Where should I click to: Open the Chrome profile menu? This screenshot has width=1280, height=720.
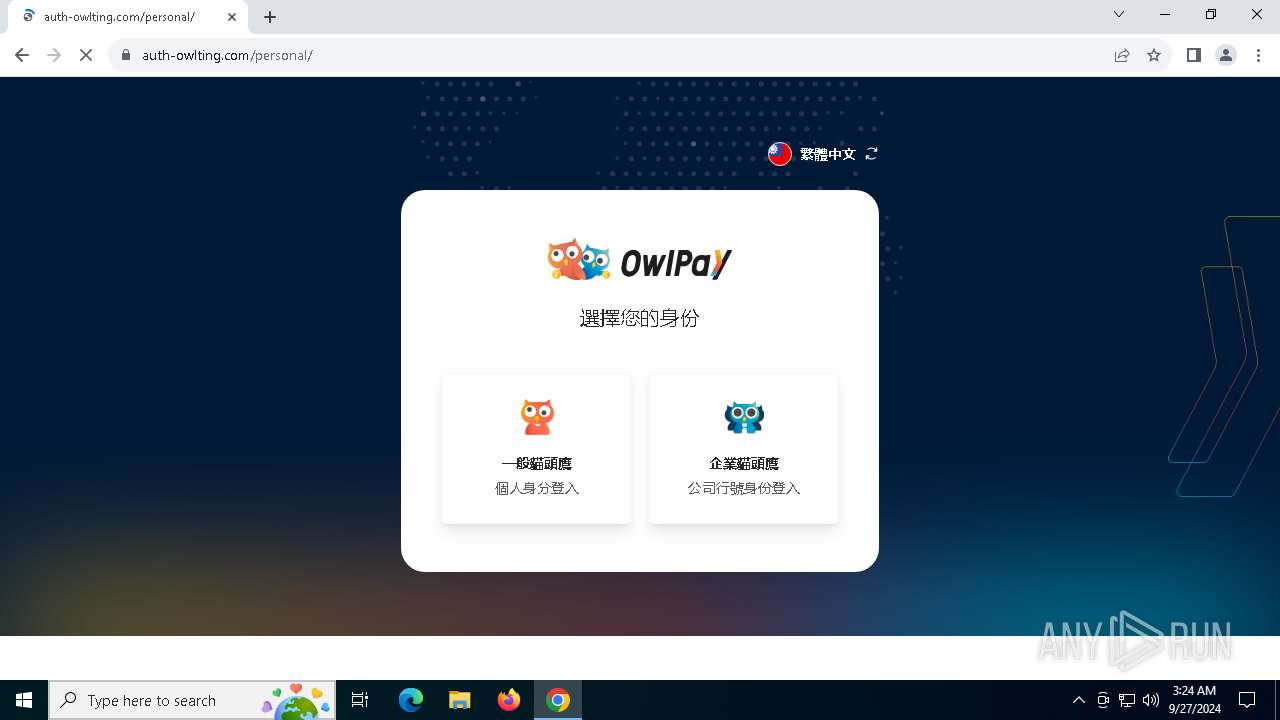tap(1226, 55)
